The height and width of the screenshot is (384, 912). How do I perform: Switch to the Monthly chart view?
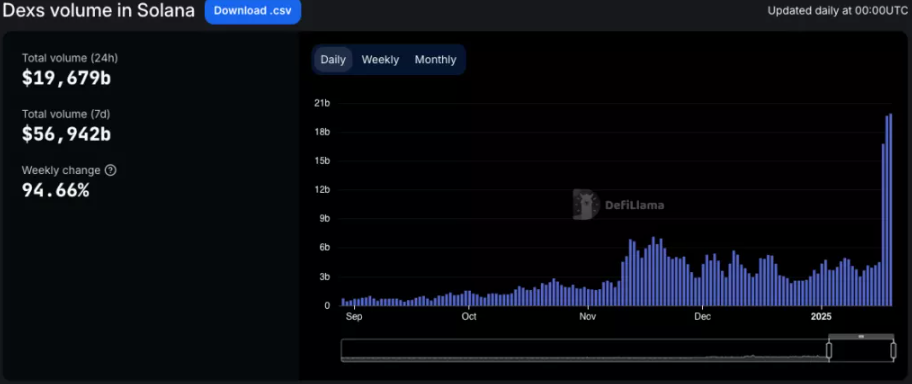[x=436, y=59]
